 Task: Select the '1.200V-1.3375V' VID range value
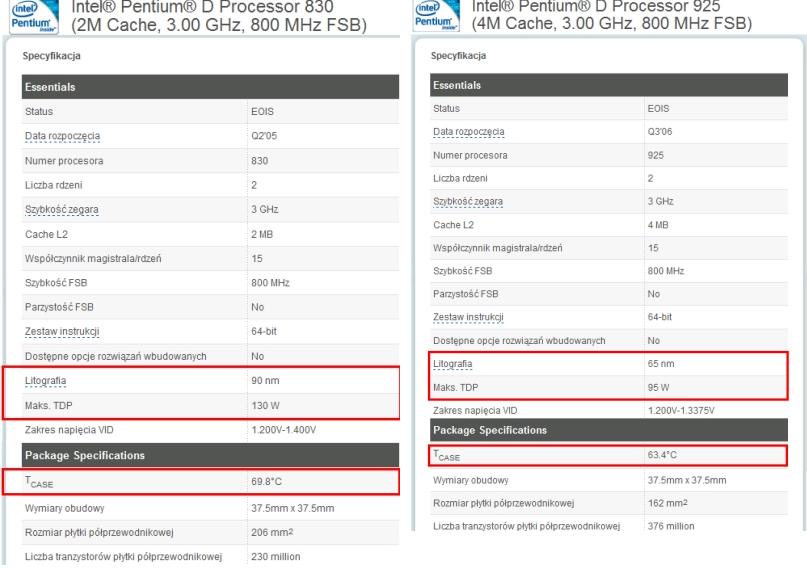(x=681, y=411)
